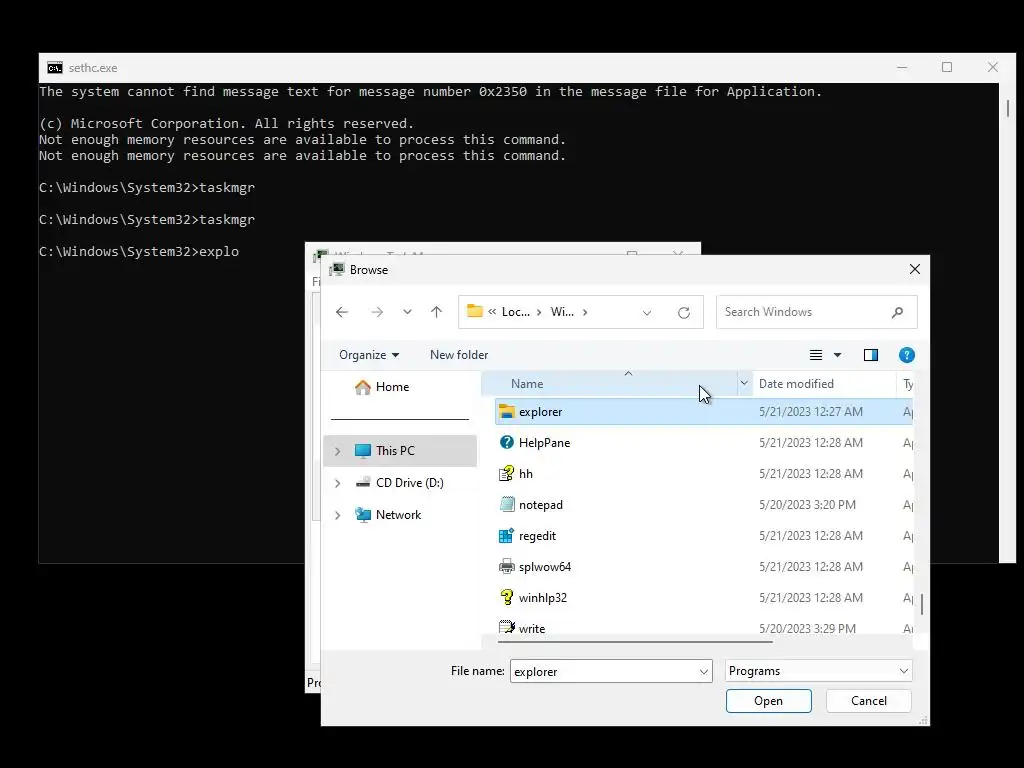Select CD Drive (D:) in navigation pane
Screen dimensions: 1024x768
click(x=409, y=483)
